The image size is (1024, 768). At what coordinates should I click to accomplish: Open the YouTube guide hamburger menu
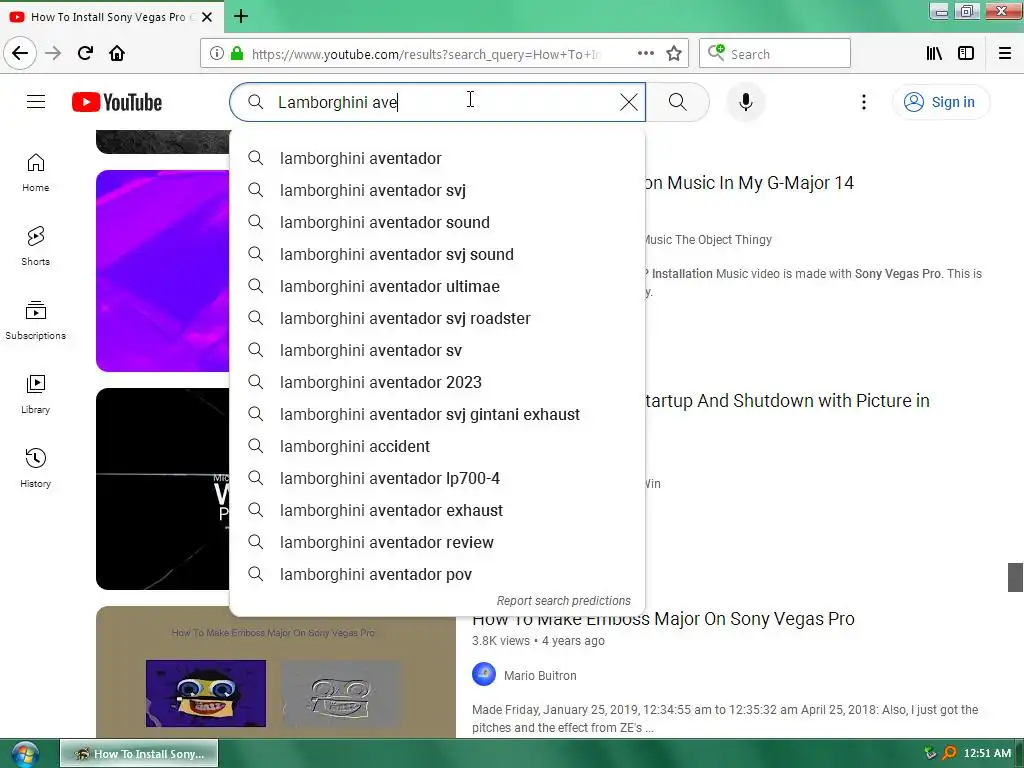pos(36,102)
